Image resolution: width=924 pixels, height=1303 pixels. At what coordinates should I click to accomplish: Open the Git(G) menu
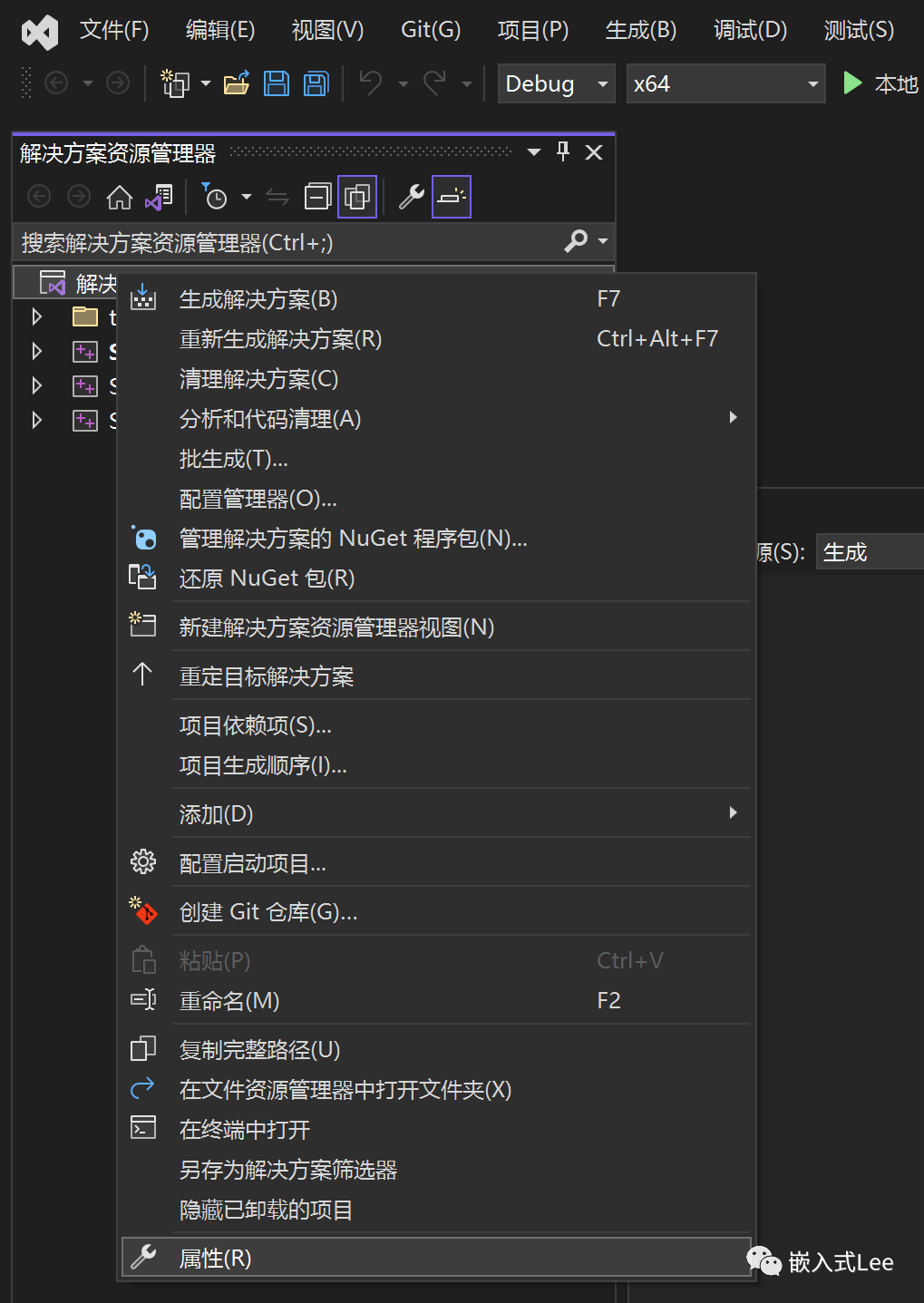click(430, 29)
